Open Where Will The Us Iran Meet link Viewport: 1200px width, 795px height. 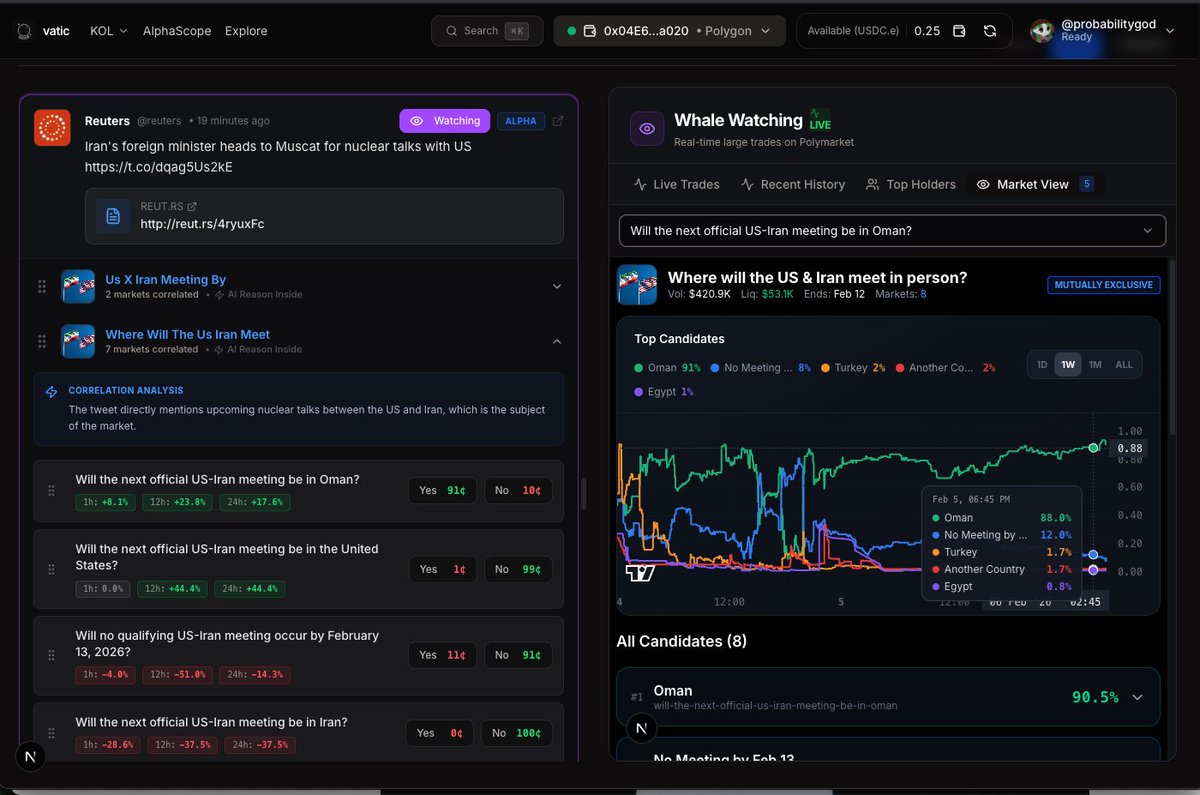188,335
